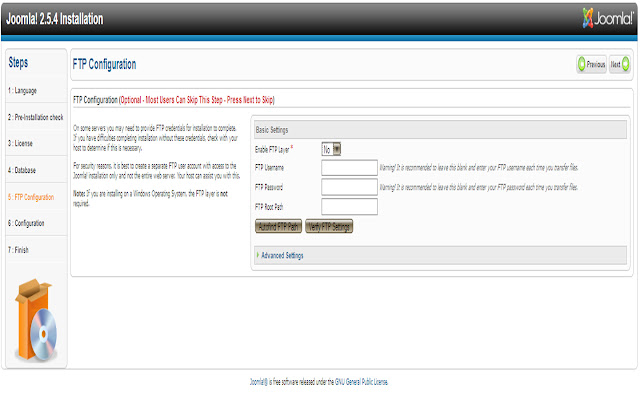Image resolution: width=640 pixels, height=400 pixels.
Task: Go to the Previous installation step
Action: (591, 64)
